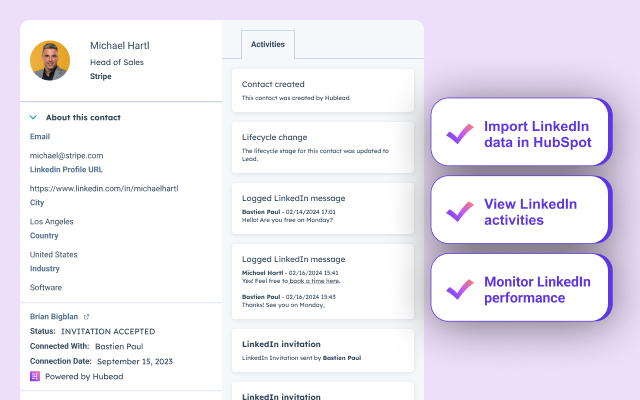This screenshot has height=400, width=640.
Task: Click the external link icon beside Brian Bigblan
Action: (x=86, y=316)
